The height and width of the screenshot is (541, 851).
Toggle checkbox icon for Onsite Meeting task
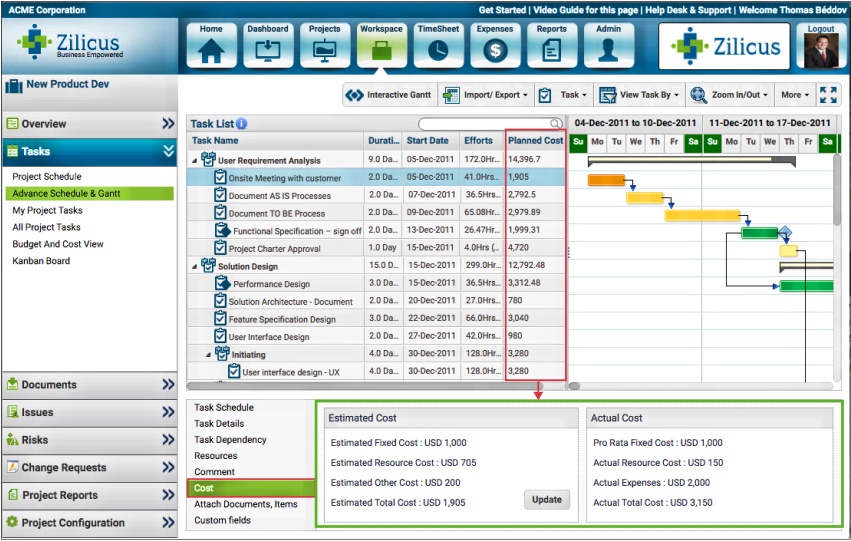tap(221, 178)
